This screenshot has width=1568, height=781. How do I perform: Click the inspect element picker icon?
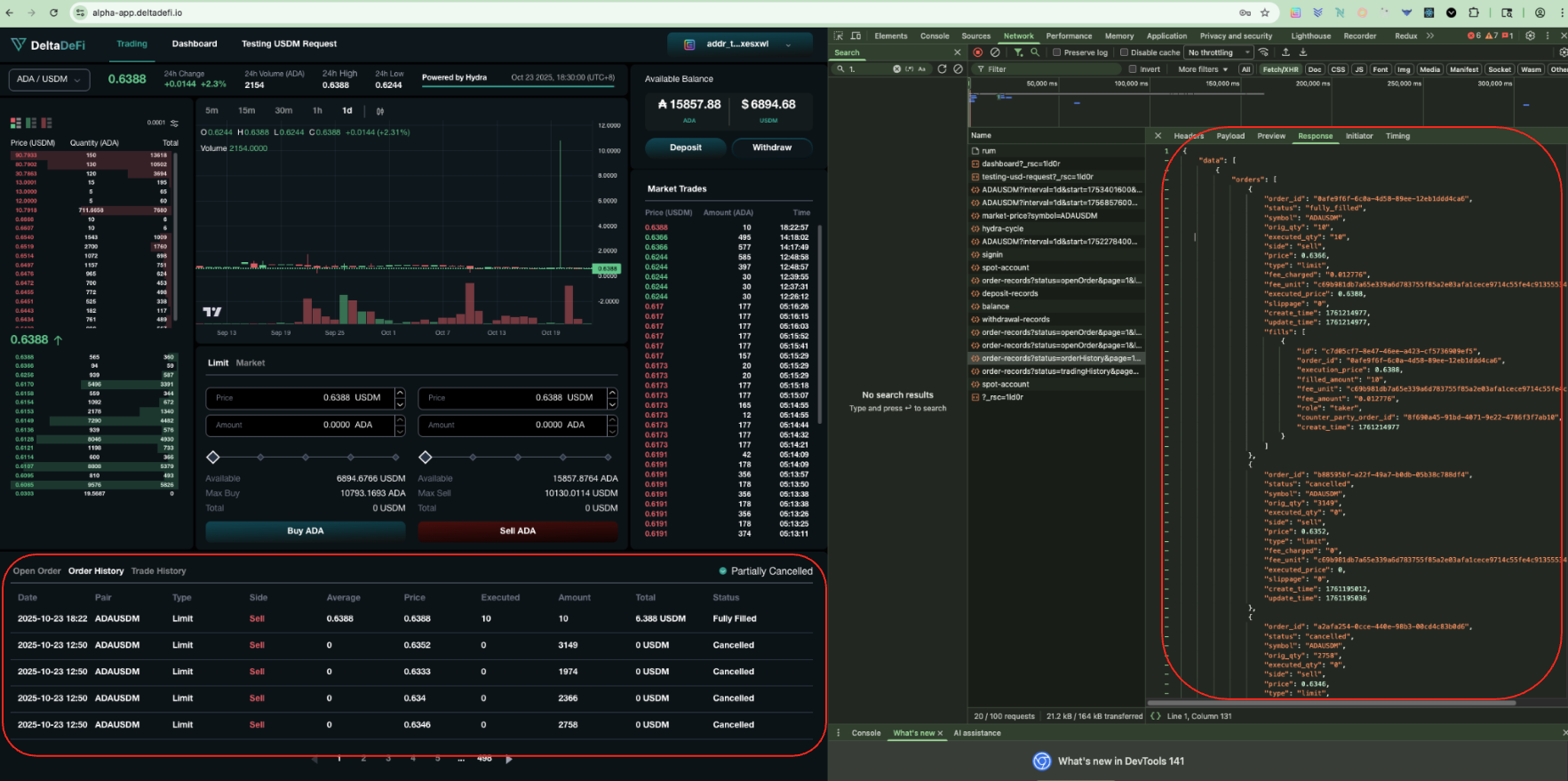(838, 36)
